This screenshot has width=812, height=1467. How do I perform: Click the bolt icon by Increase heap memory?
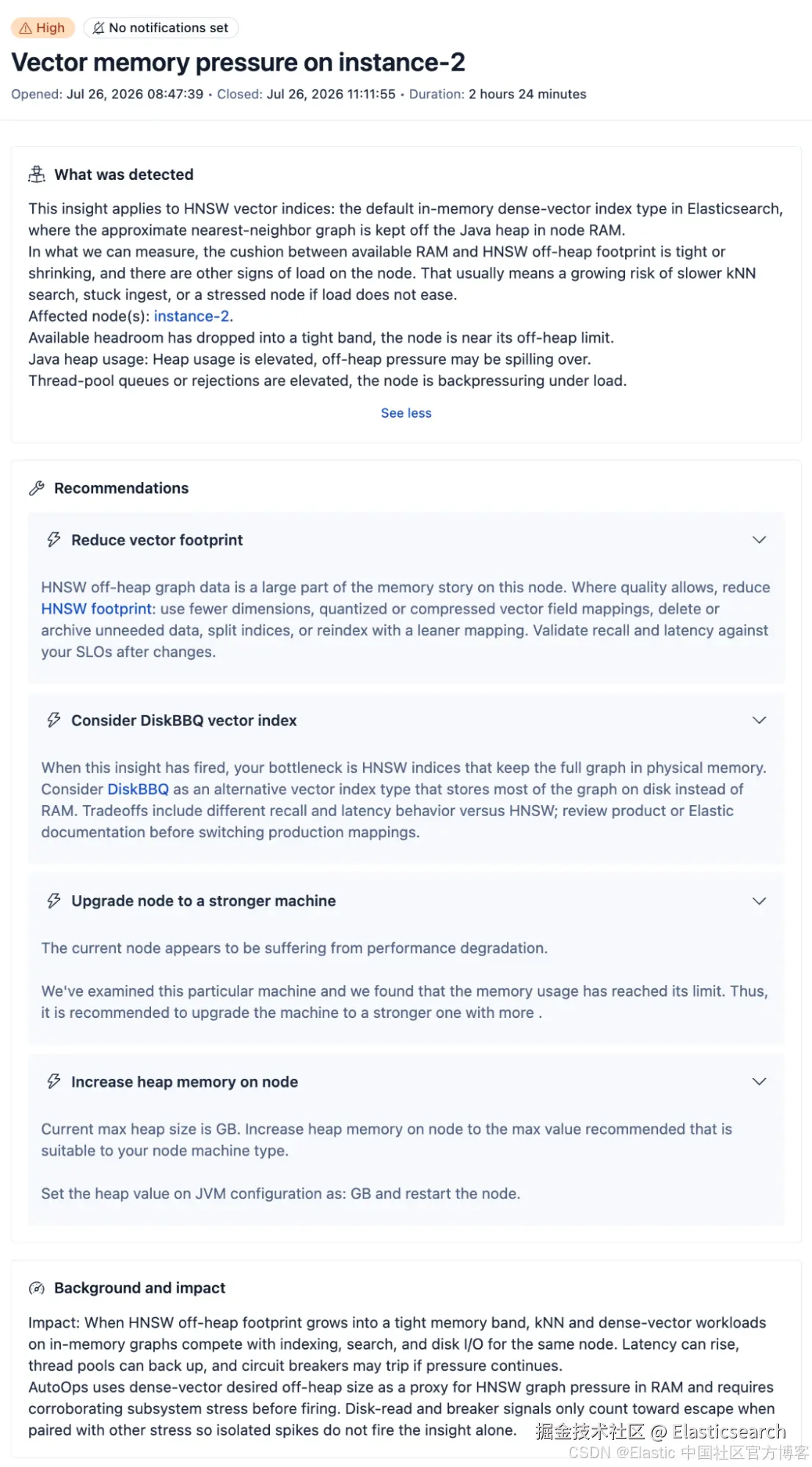click(x=54, y=1081)
